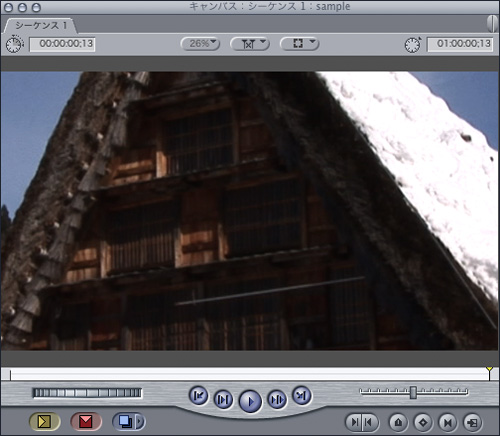Screen dimensions: 500x436
Task: Open the 26% zoom level dropdown
Action: pos(200,43)
